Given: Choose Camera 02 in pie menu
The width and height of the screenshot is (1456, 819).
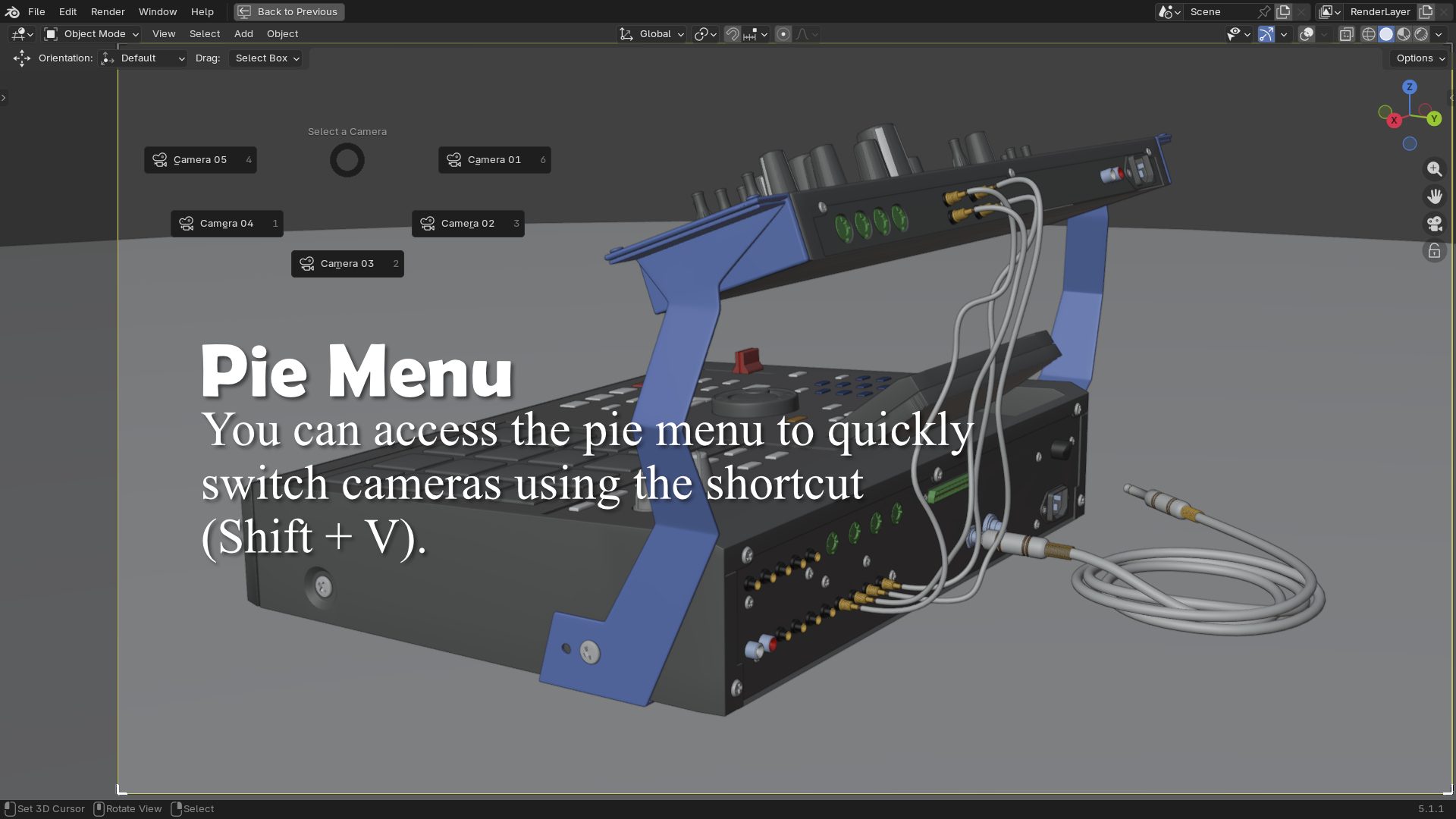Looking at the screenshot, I should pos(468,224).
